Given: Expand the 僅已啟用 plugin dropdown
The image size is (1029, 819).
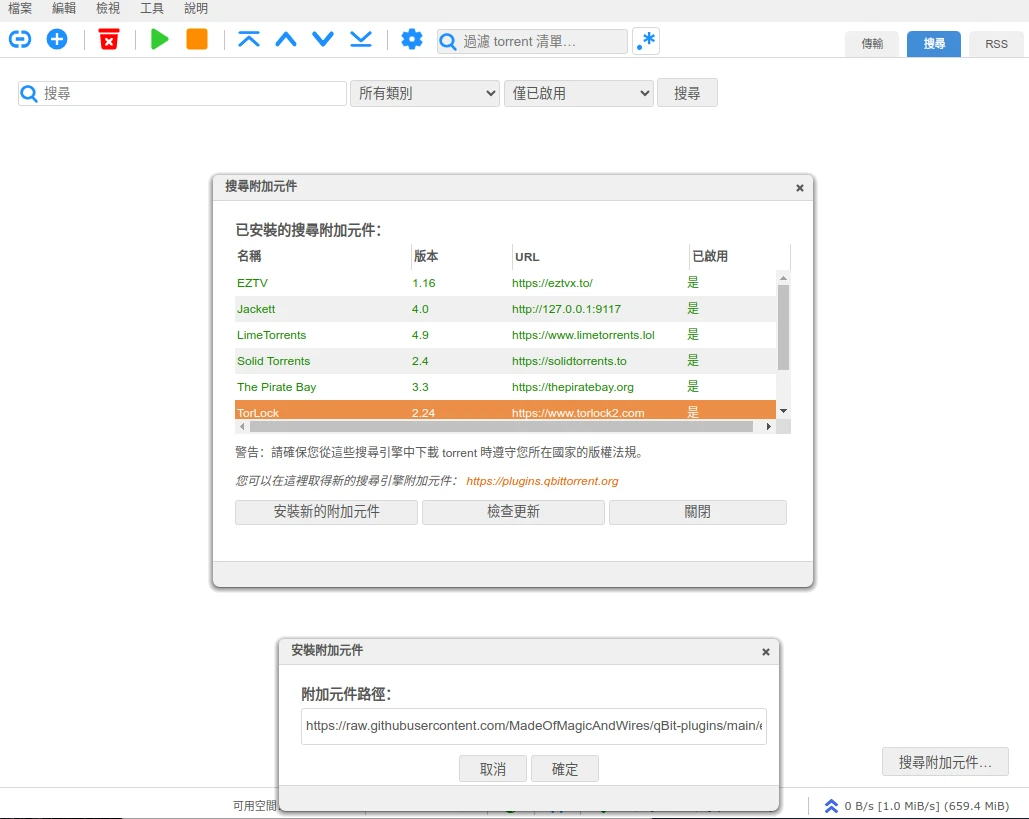Looking at the screenshot, I should 579,93.
